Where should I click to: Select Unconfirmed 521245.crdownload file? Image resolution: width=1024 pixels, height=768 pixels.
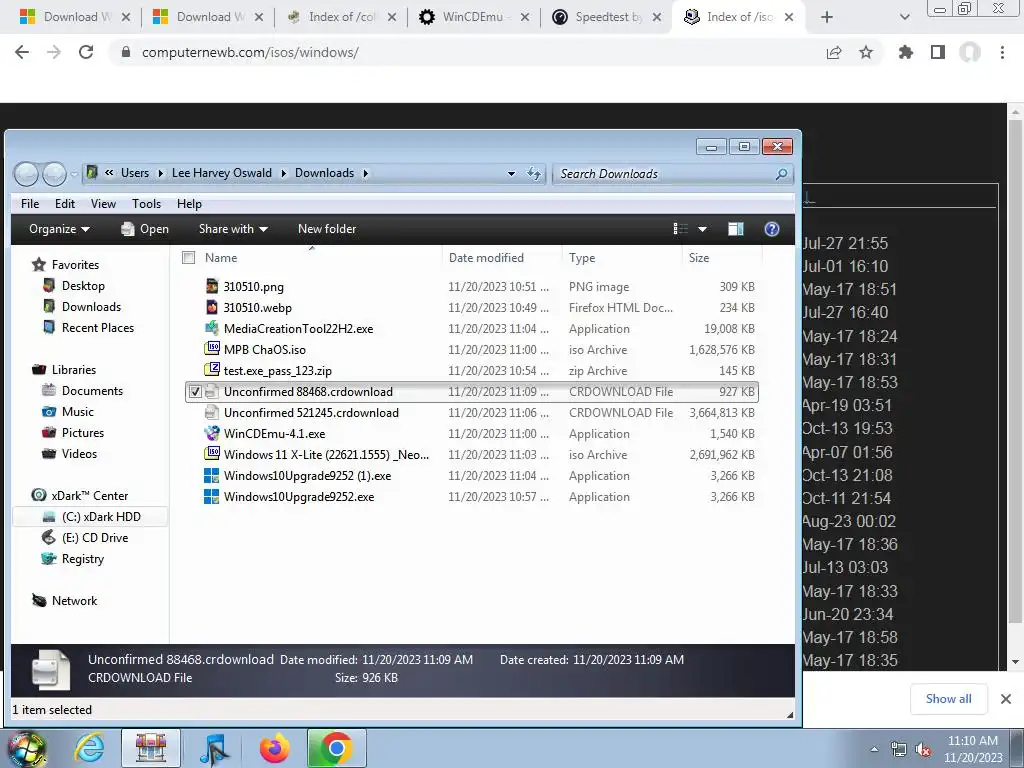point(472,413)
